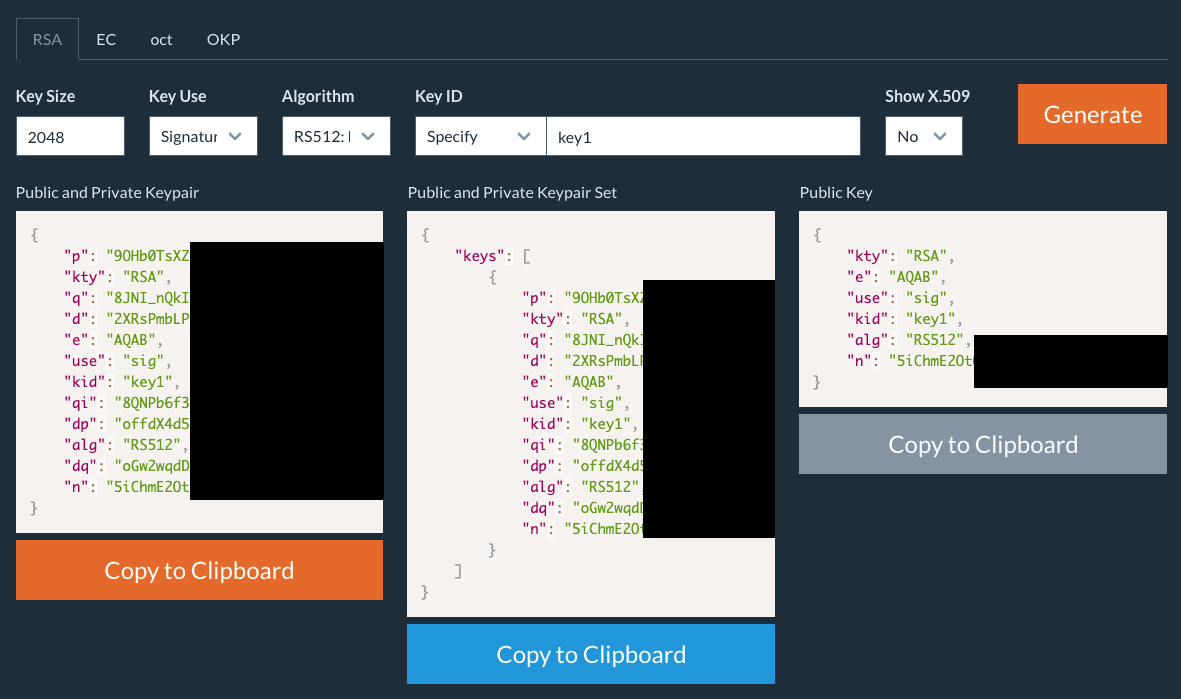Copy the Public and Private Keypair to clipboard

tap(199, 570)
